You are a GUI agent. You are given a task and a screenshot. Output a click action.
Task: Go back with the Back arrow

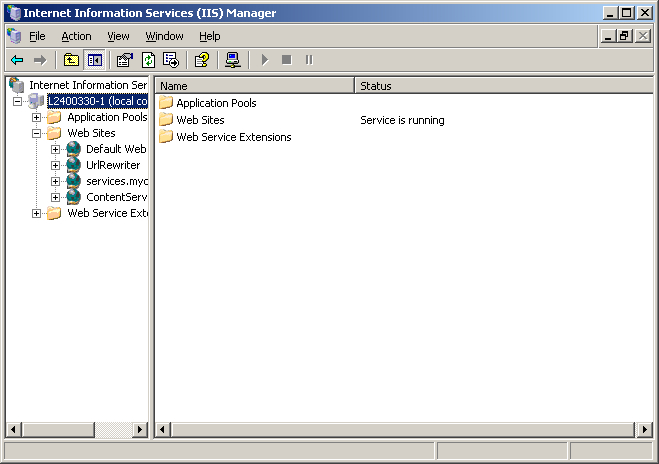point(18,60)
